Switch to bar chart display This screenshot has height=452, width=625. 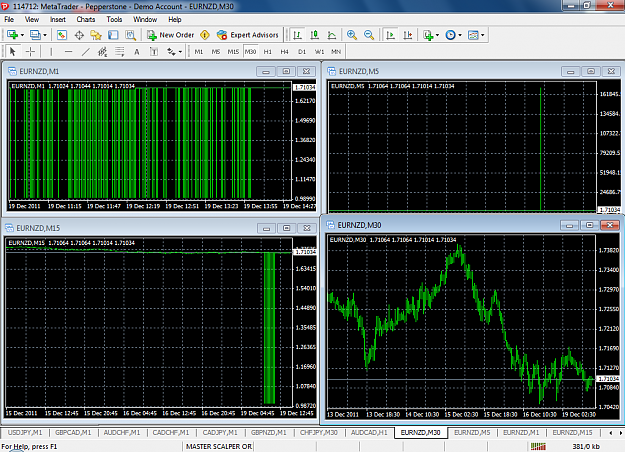click(x=297, y=35)
